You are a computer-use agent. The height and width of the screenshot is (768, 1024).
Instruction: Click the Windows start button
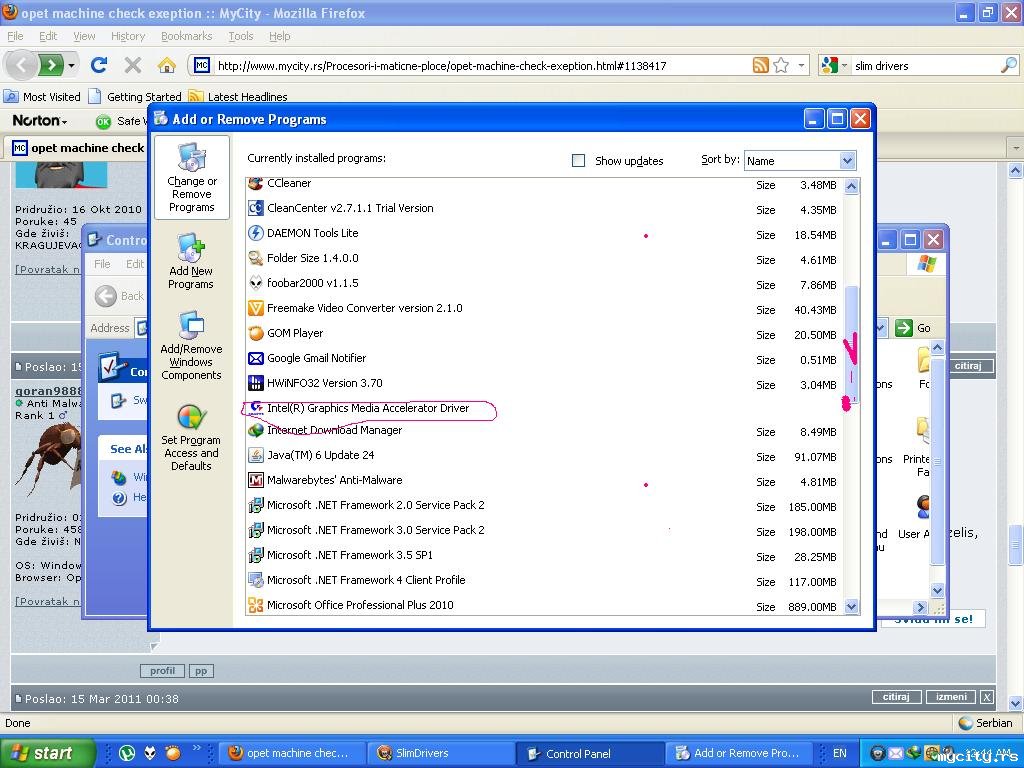[x=46, y=753]
